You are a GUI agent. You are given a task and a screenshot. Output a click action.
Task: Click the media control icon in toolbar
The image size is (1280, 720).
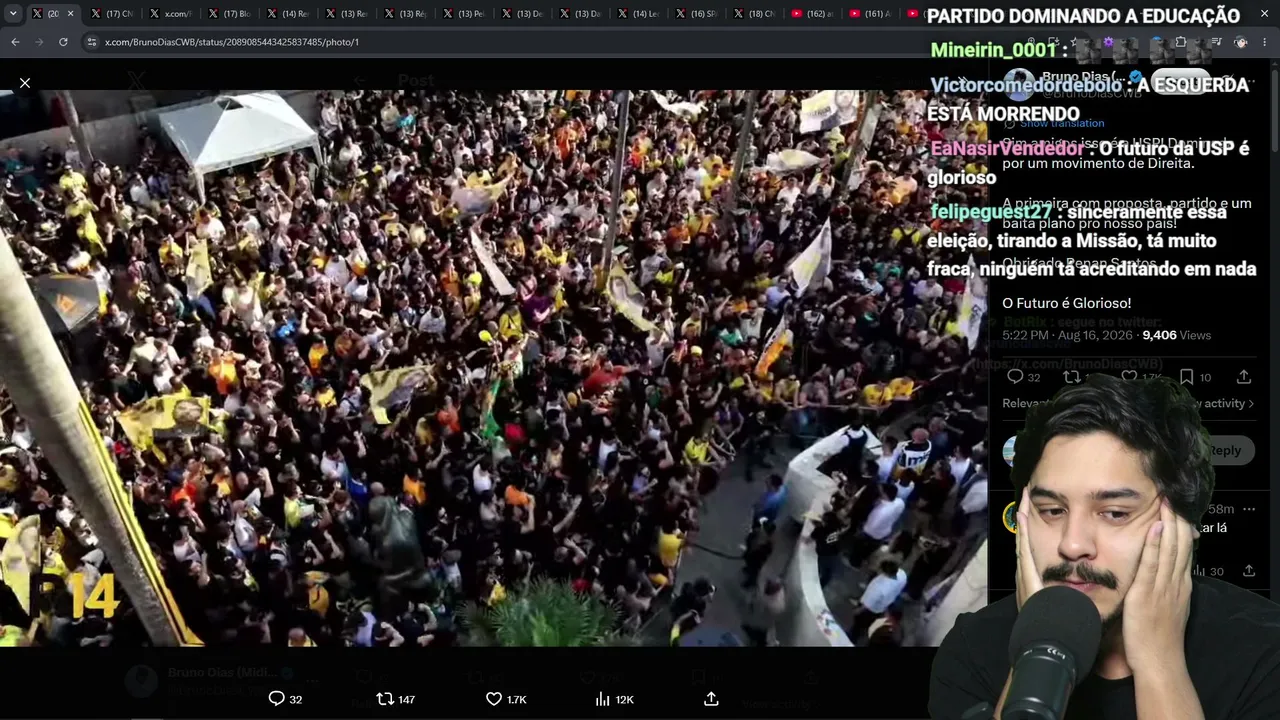tap(1216, 42)
